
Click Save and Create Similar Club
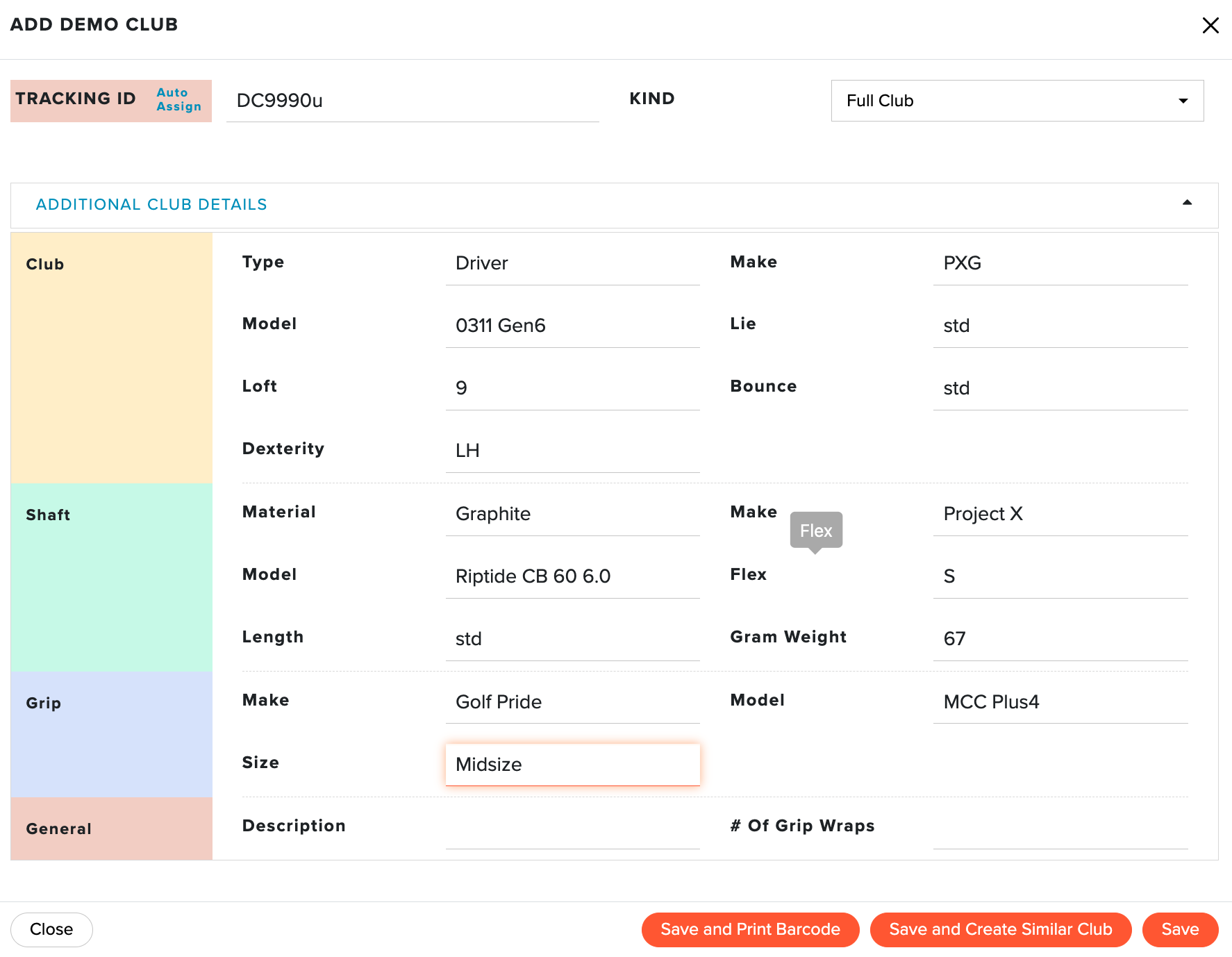pyautogui.click(x=1000, y=929)
